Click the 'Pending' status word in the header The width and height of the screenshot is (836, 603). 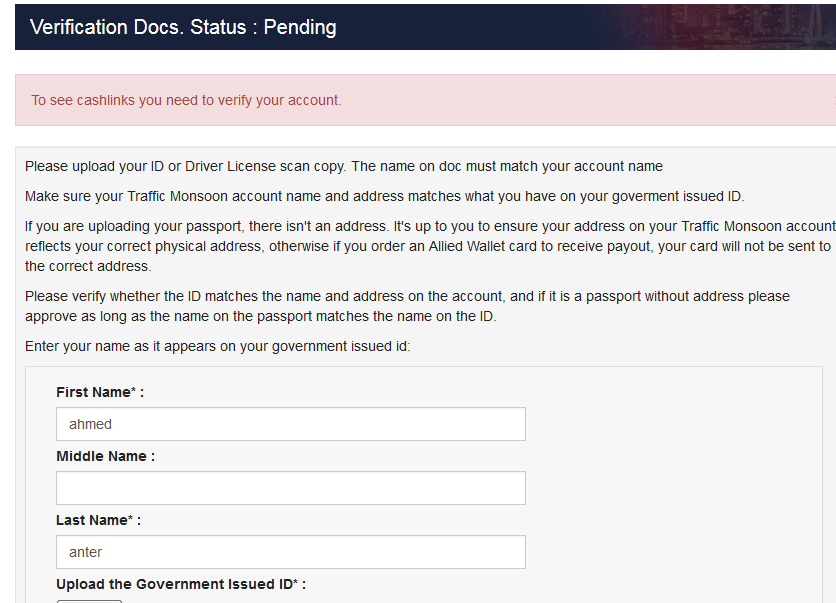tap(300, 27)
